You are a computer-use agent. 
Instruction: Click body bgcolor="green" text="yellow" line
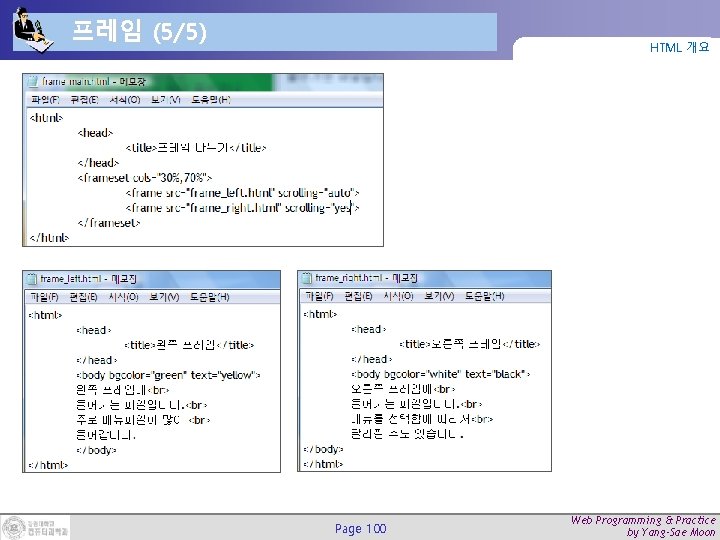coord(169,375)
